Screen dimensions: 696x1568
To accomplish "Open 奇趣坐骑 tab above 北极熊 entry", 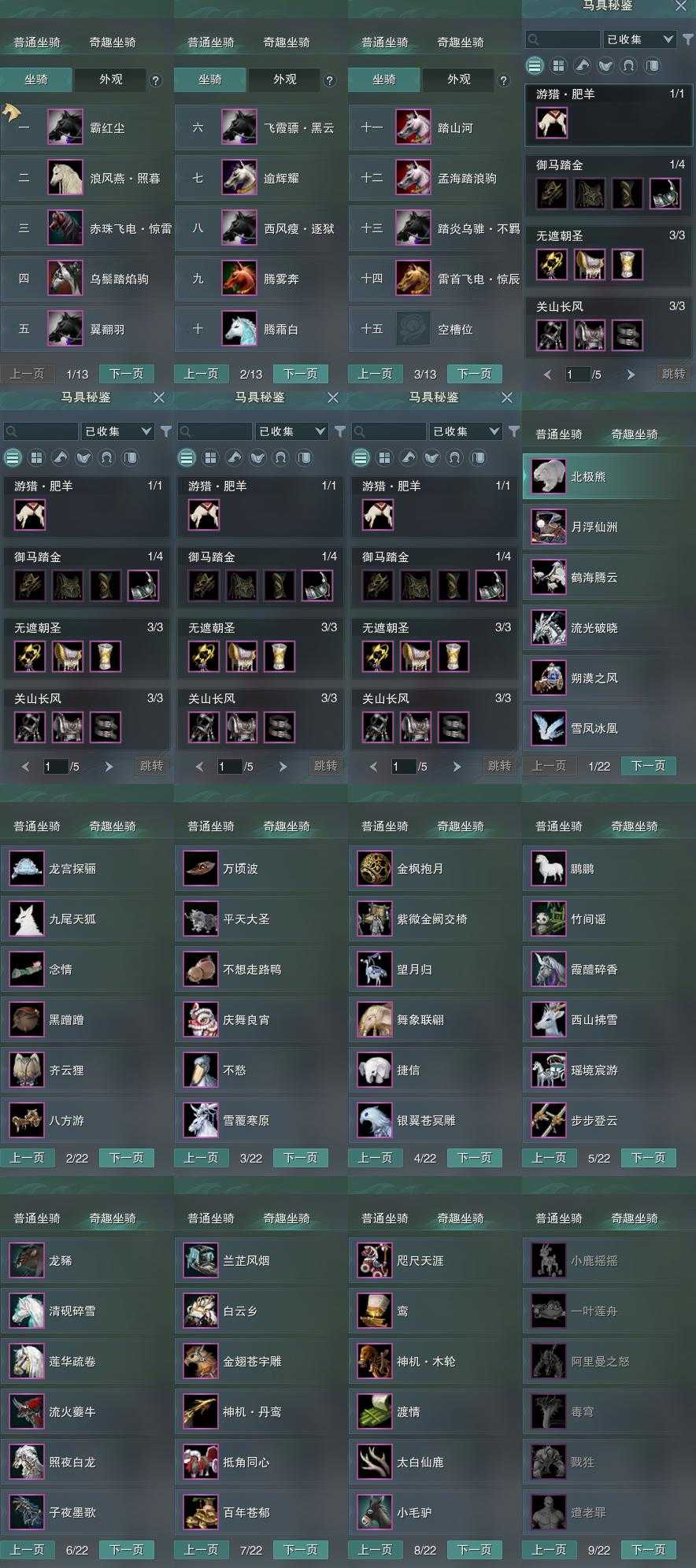I will click(x=634, y=435).
